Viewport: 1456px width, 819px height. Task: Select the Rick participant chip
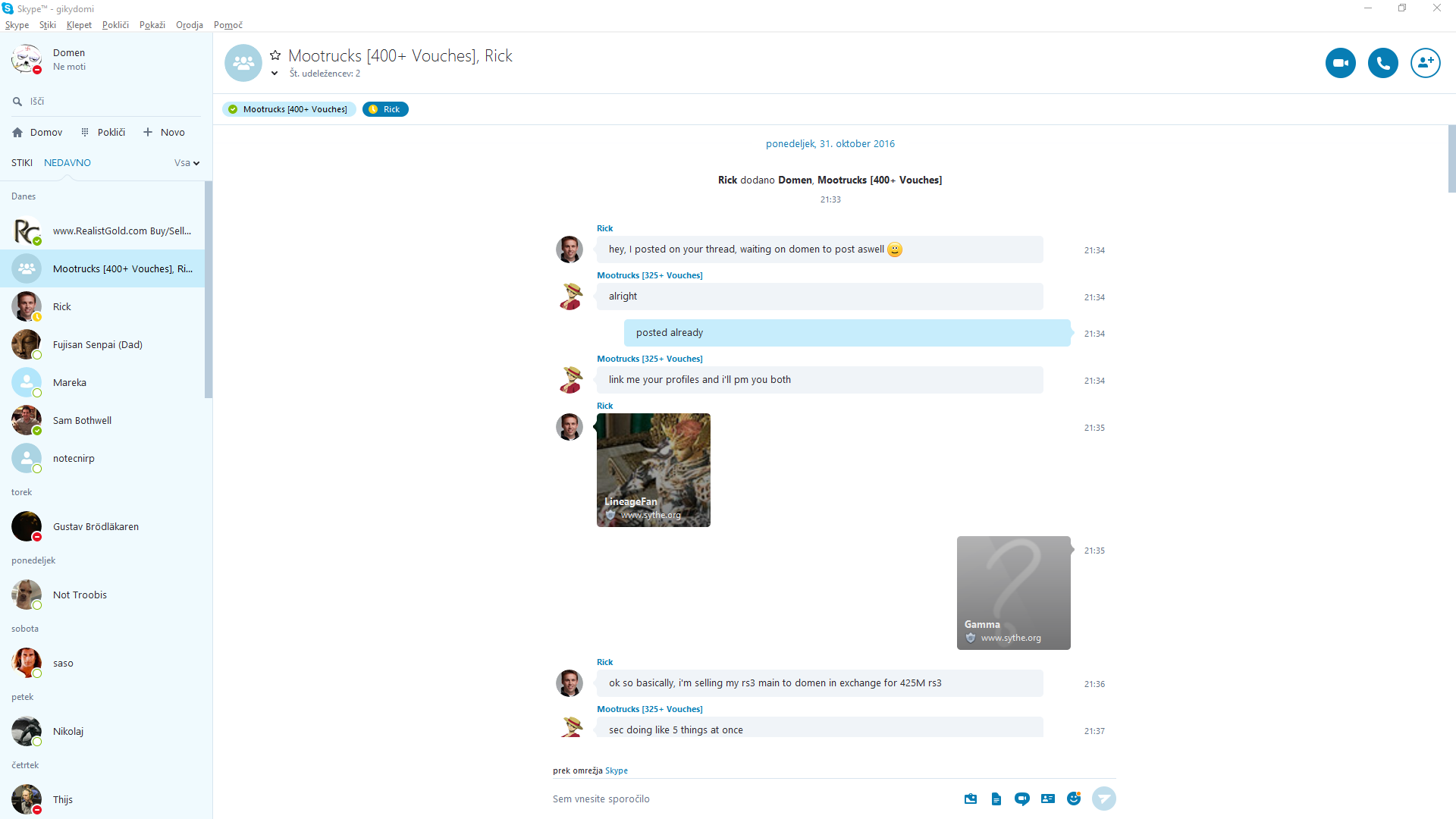pyautogui.click(x=385, y=109)
